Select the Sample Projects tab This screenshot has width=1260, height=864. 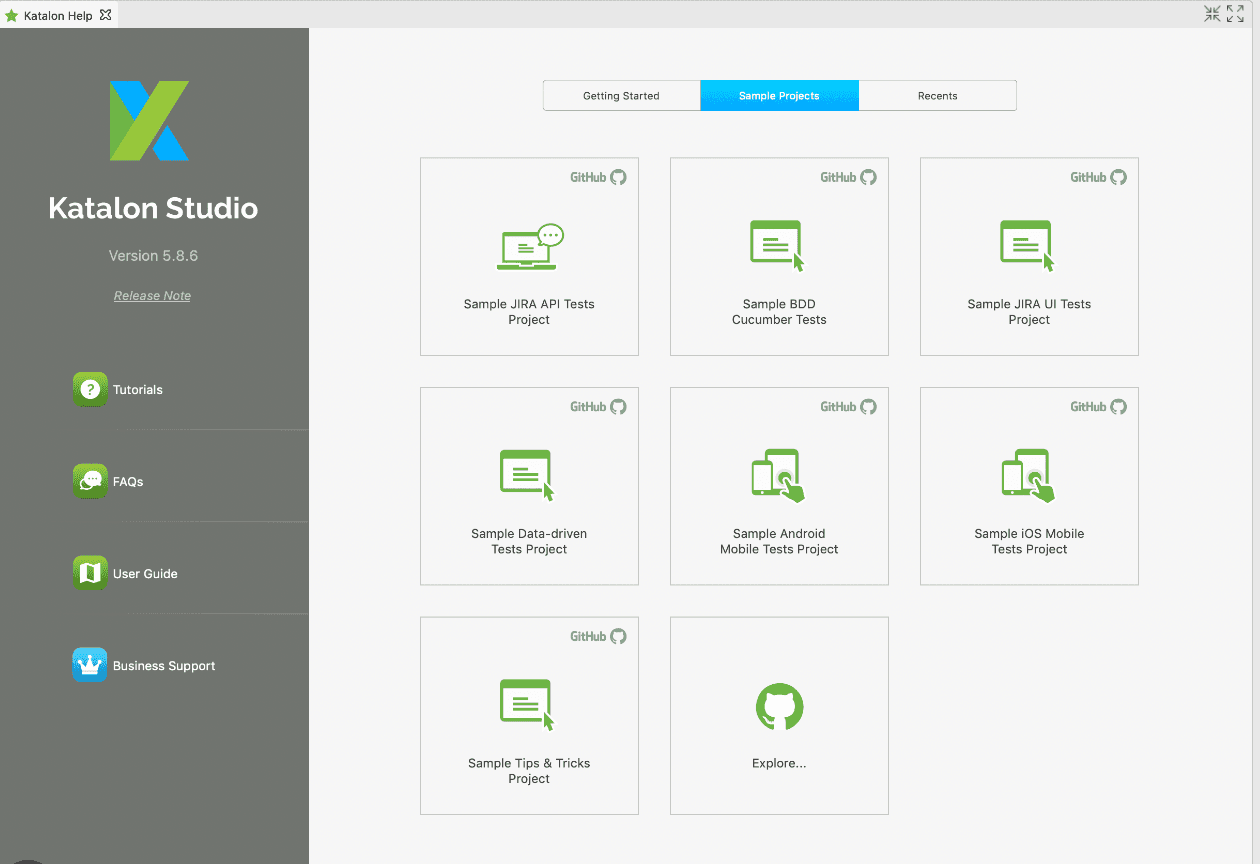click(779, 96)
